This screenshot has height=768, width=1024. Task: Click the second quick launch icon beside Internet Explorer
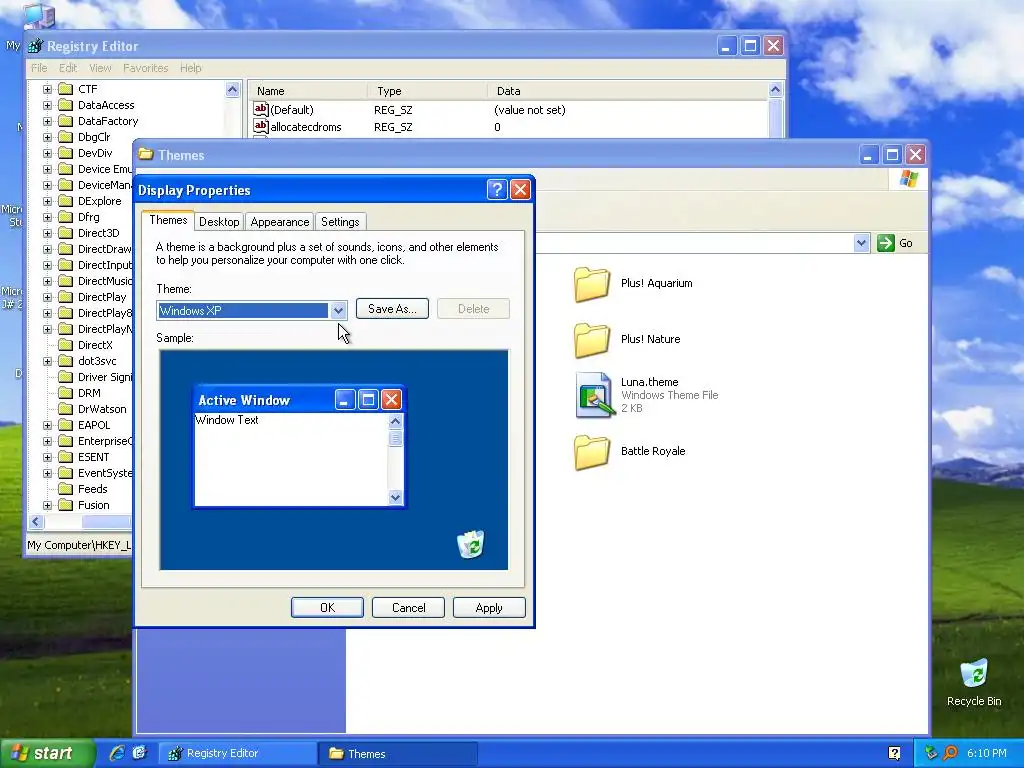pyautogui.click(x=140, y=753)
